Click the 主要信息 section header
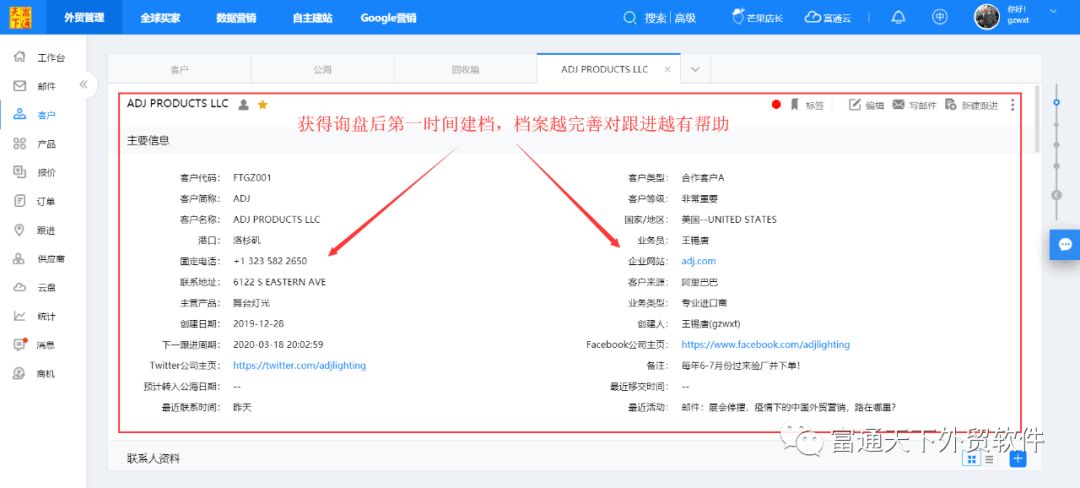This screenshot has height=488, width=1080. (148, 140)
